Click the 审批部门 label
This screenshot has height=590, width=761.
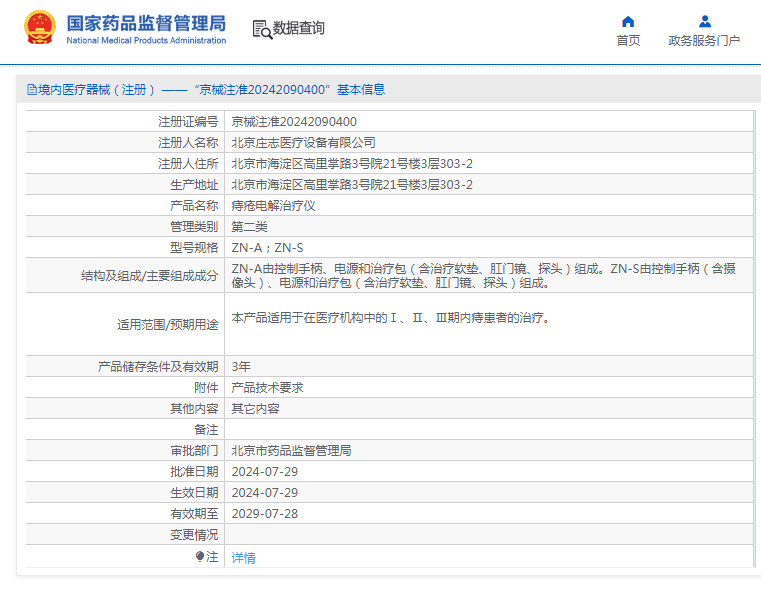[194, 450]
